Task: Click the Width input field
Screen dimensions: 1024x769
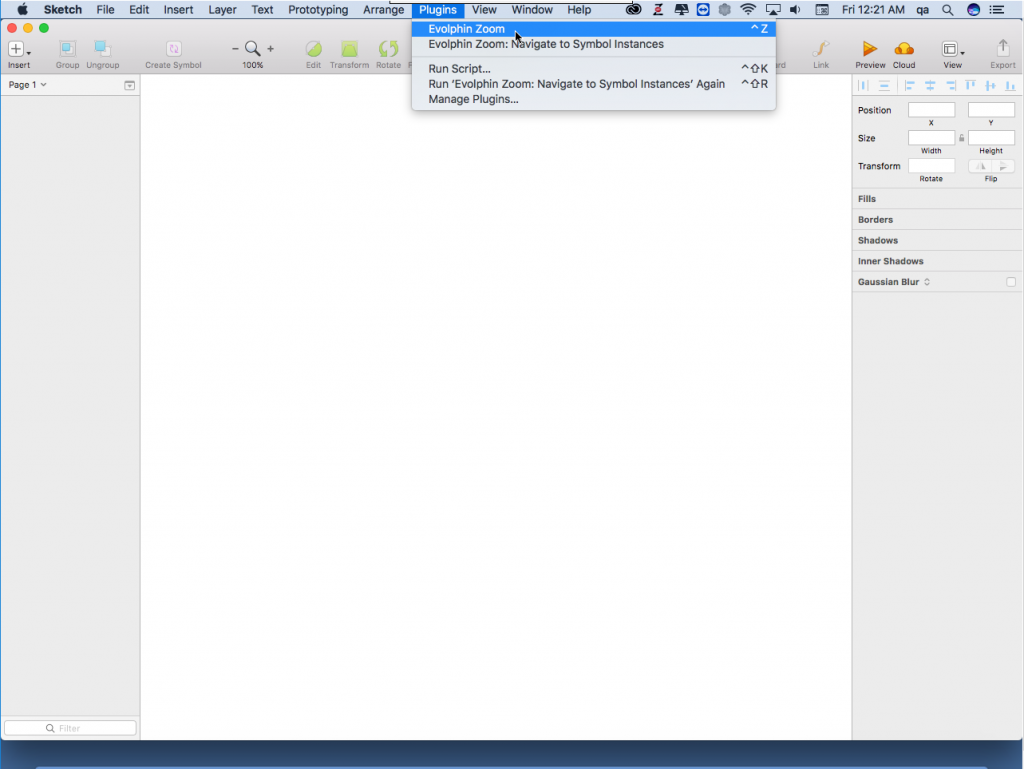Action: point(931,138)
